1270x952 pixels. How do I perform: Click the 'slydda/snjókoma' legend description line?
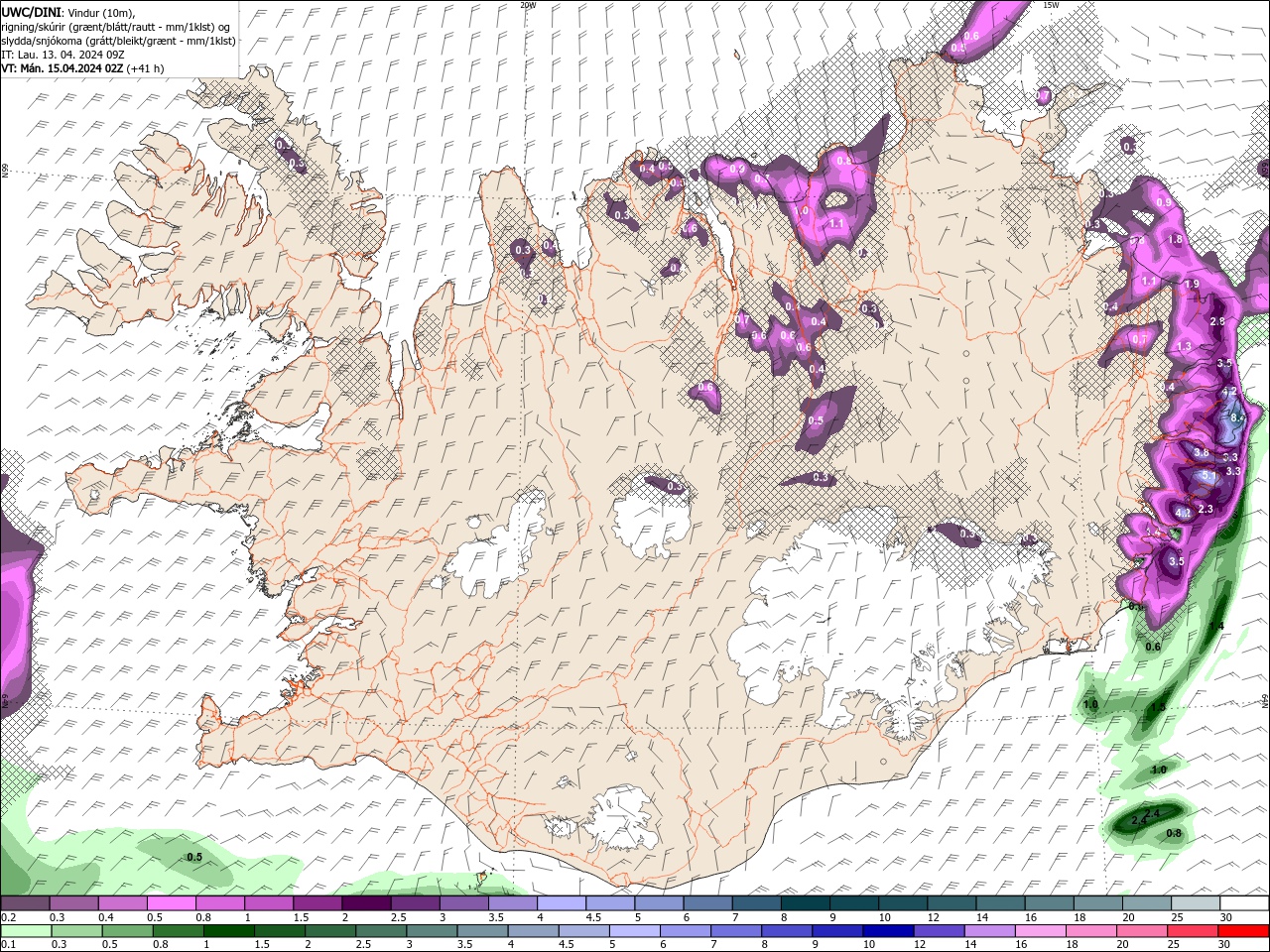[x=118, y=41]
